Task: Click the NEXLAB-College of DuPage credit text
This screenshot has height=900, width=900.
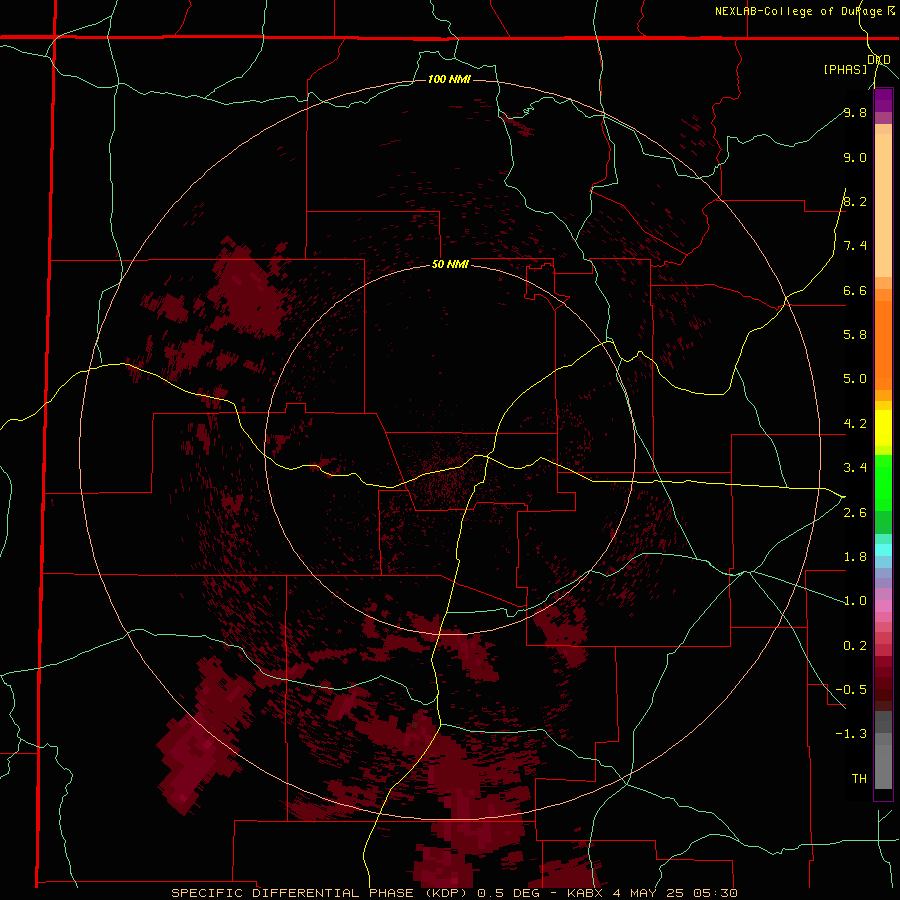Action: pyautogui.click(x=798, y=11)
